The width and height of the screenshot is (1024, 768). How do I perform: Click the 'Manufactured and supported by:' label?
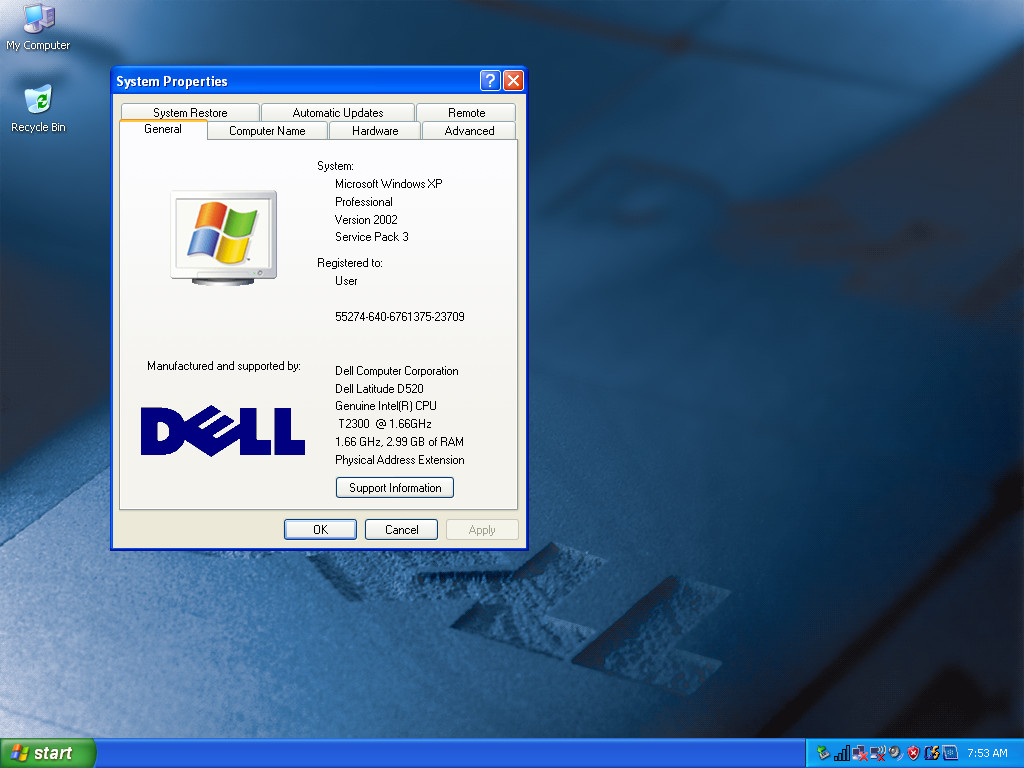pyautogui.click(x=223, y=366)
